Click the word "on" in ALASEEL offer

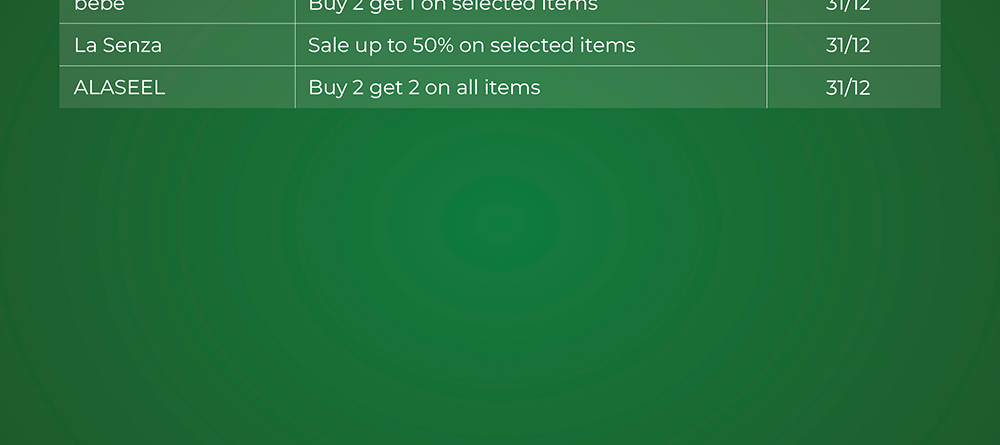tap(437, 88)
